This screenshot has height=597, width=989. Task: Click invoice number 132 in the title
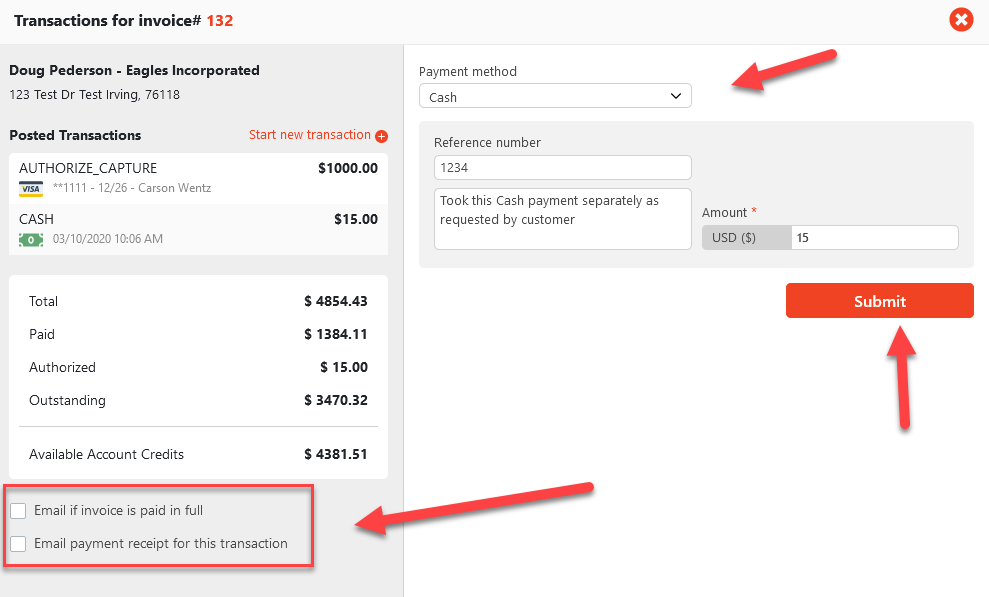pyautogui.click(x=219, y=20)
